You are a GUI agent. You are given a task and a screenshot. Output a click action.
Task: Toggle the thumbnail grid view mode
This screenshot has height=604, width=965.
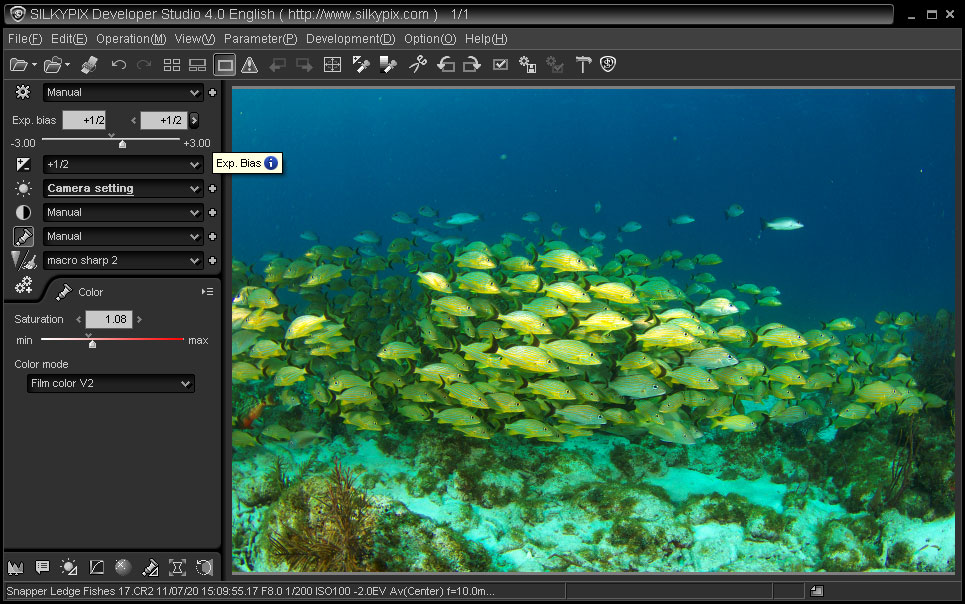coord(172,65)
